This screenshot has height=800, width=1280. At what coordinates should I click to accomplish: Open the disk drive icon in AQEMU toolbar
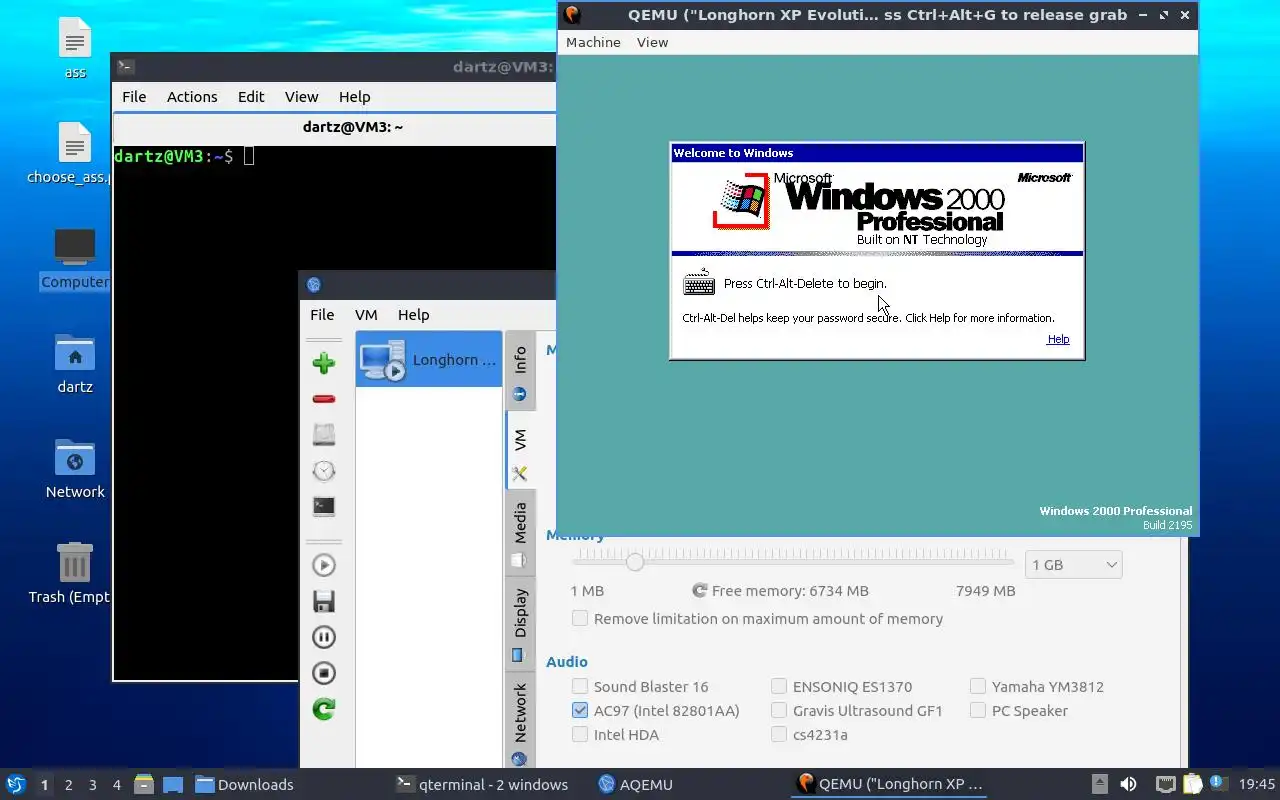click(323, 434)
